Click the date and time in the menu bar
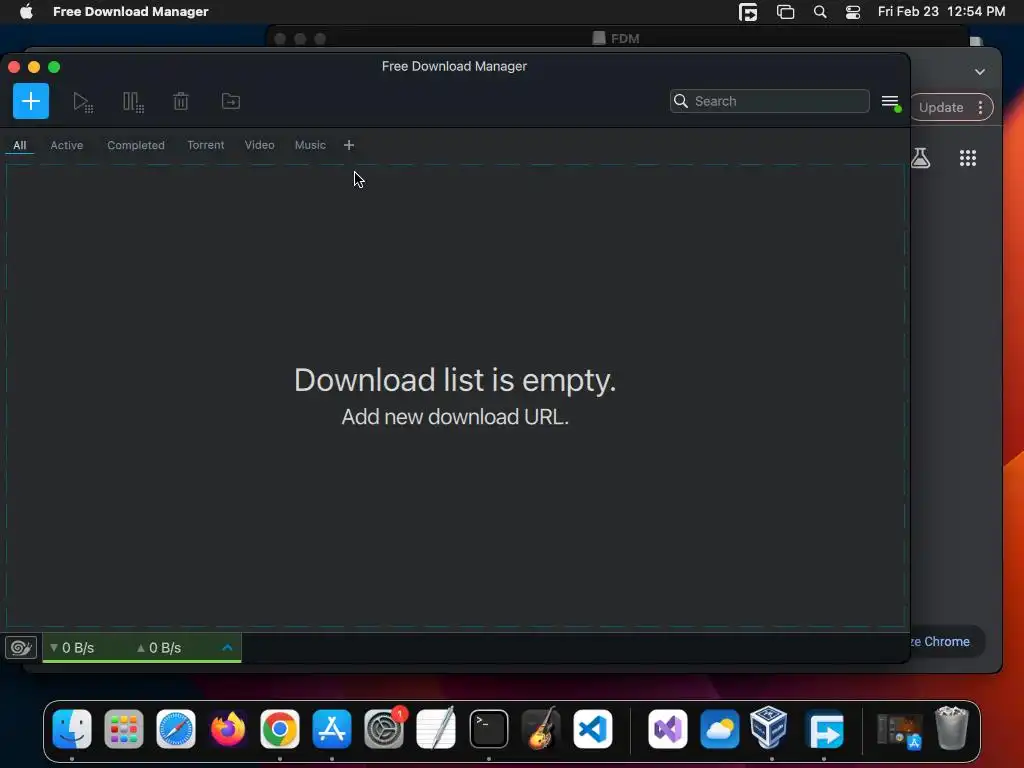The image size is (1024, 768). coord(941,12)
